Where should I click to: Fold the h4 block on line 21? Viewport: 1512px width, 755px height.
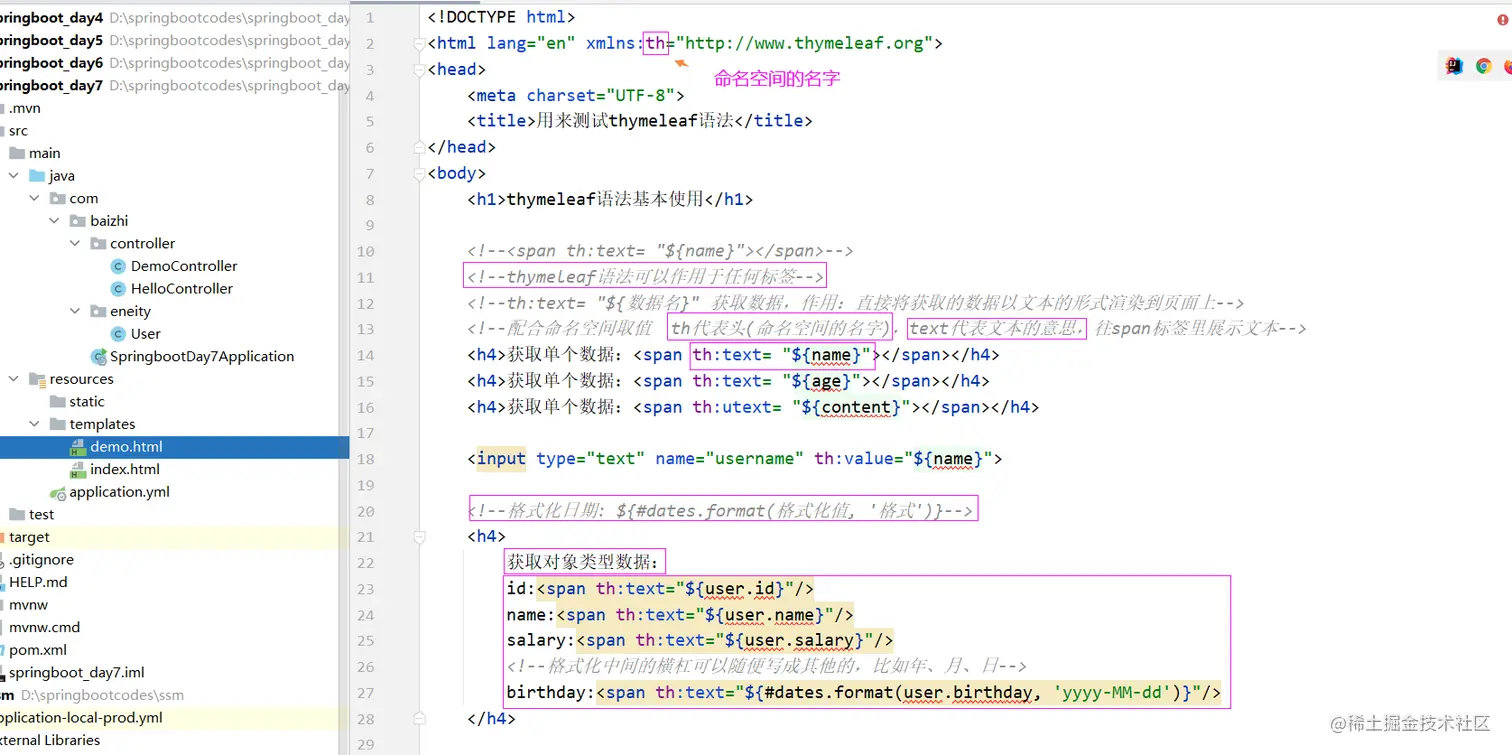point(418,537)
